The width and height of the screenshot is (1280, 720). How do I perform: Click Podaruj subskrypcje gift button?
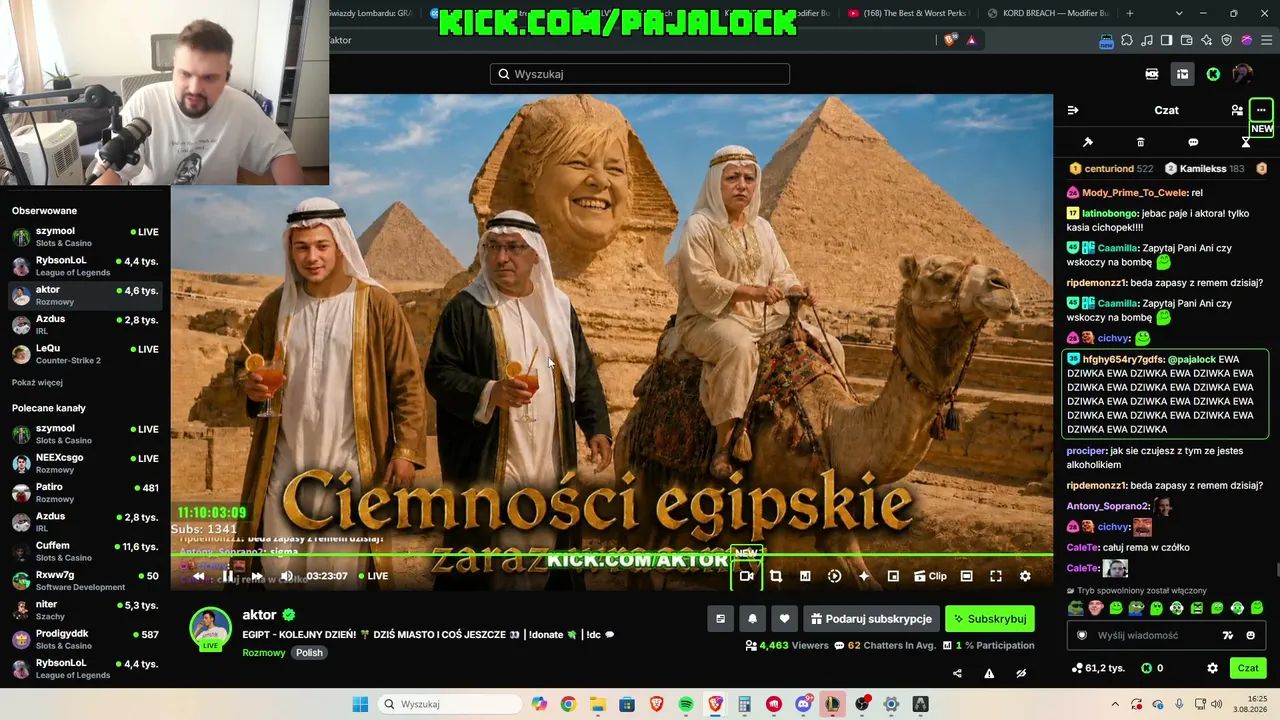[x=871, y=619]
